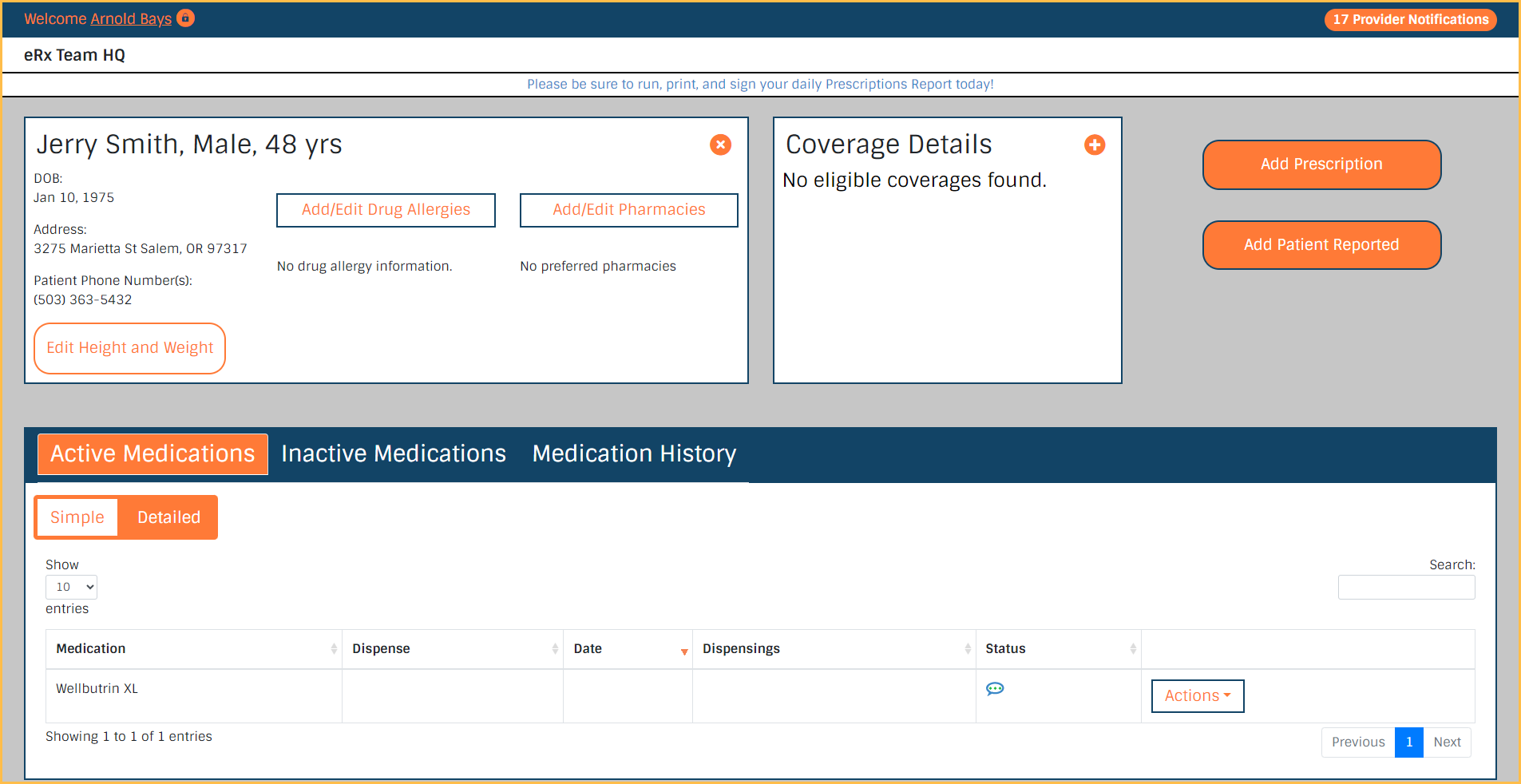Sort by Date column arrow
Image resolution: width=1521 pixels, height=784 pixels.
click(683, 651)
